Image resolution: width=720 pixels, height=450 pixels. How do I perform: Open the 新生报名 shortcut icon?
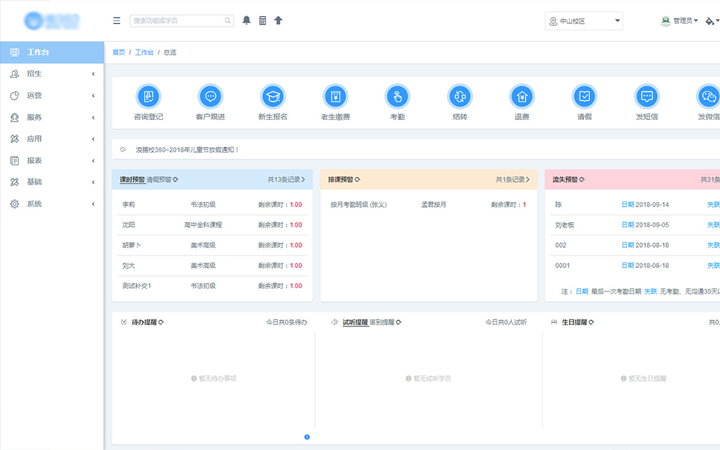273,96
